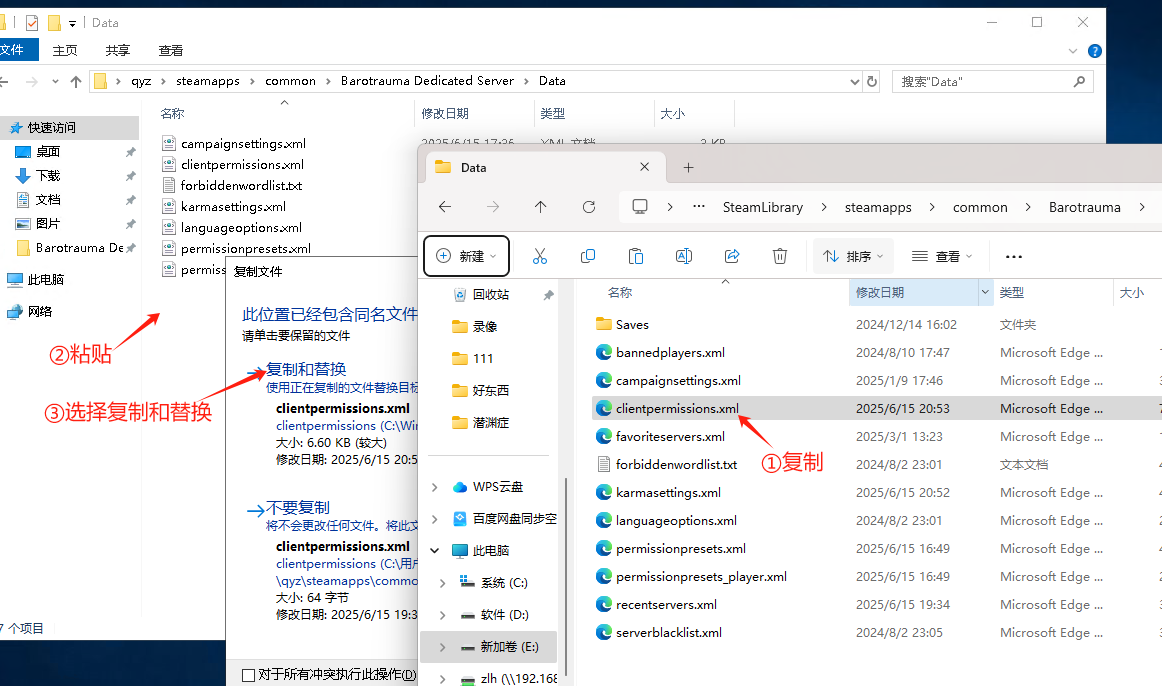Expand the 新加卷 (E:) drive node
Image resolution: width=1162 pixels, height=686 pixels.
click(442, 647)
